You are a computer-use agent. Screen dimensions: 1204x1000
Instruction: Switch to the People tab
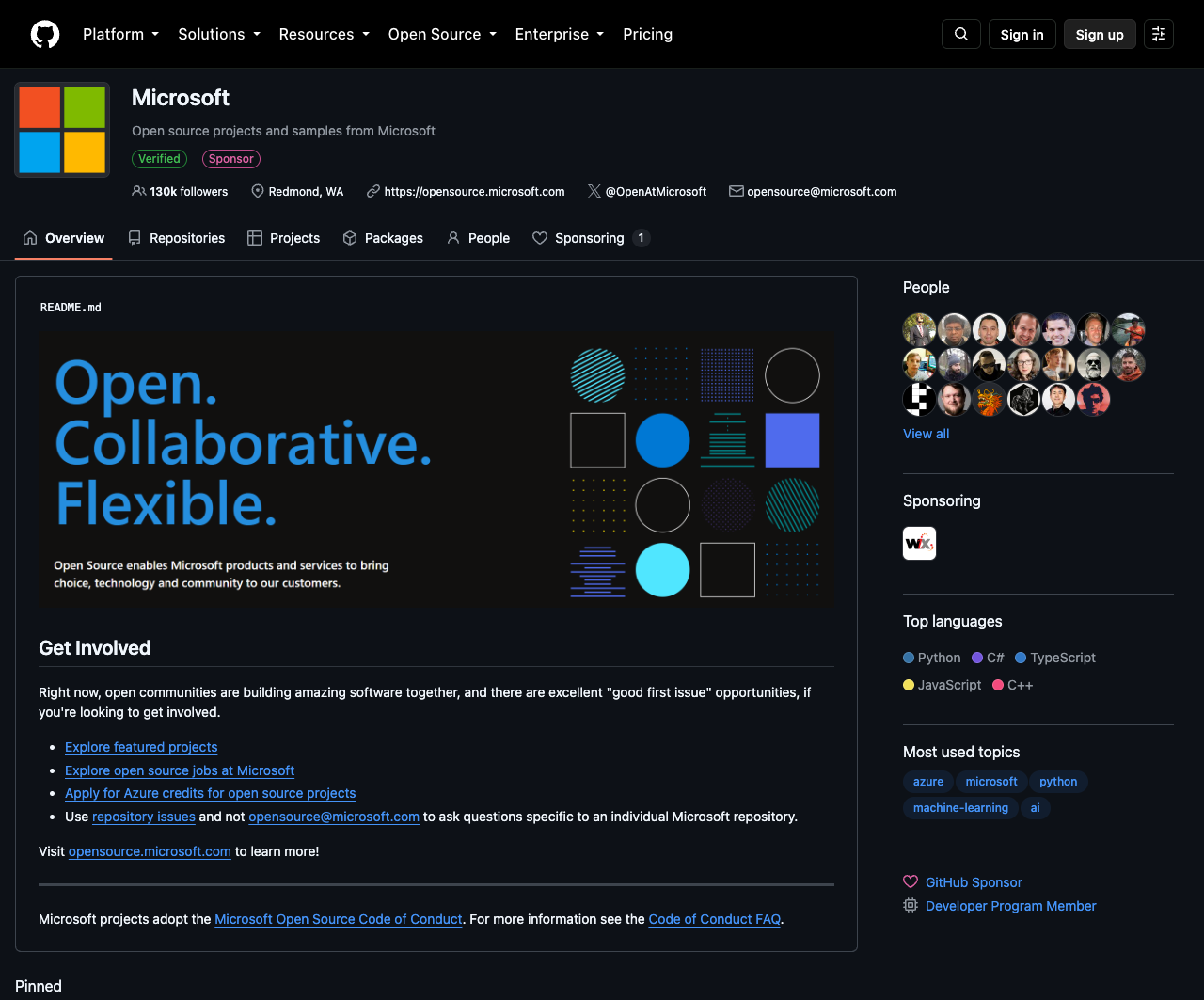pos(479,238)
